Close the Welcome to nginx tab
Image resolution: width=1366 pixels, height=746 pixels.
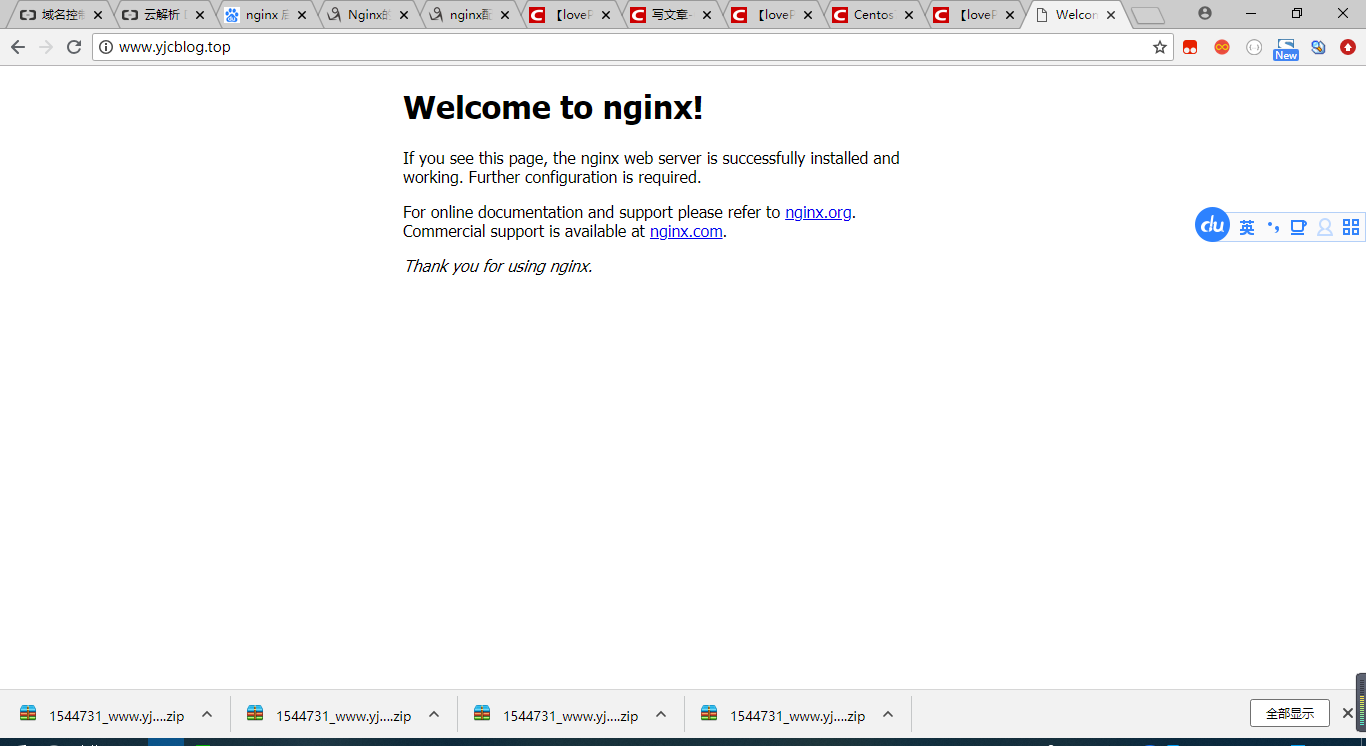coord(1111,15)
